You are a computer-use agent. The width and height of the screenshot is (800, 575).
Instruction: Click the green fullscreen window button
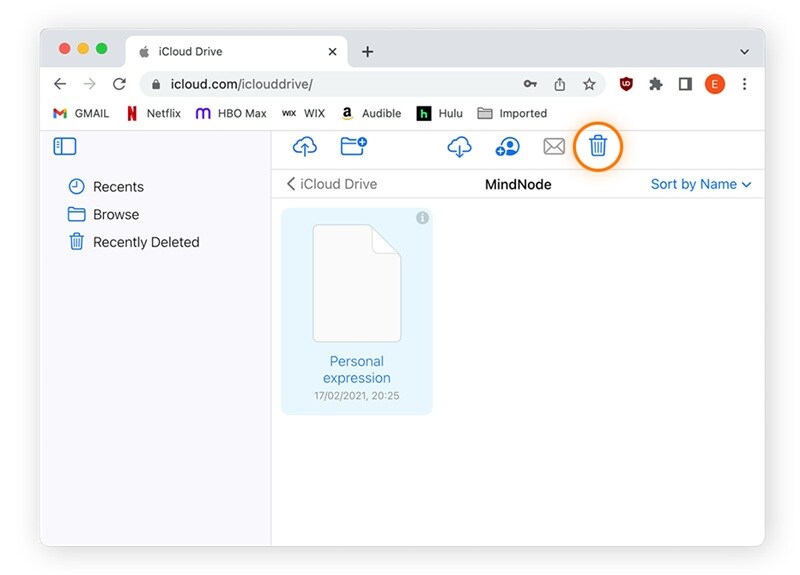[x=102, y=48]
